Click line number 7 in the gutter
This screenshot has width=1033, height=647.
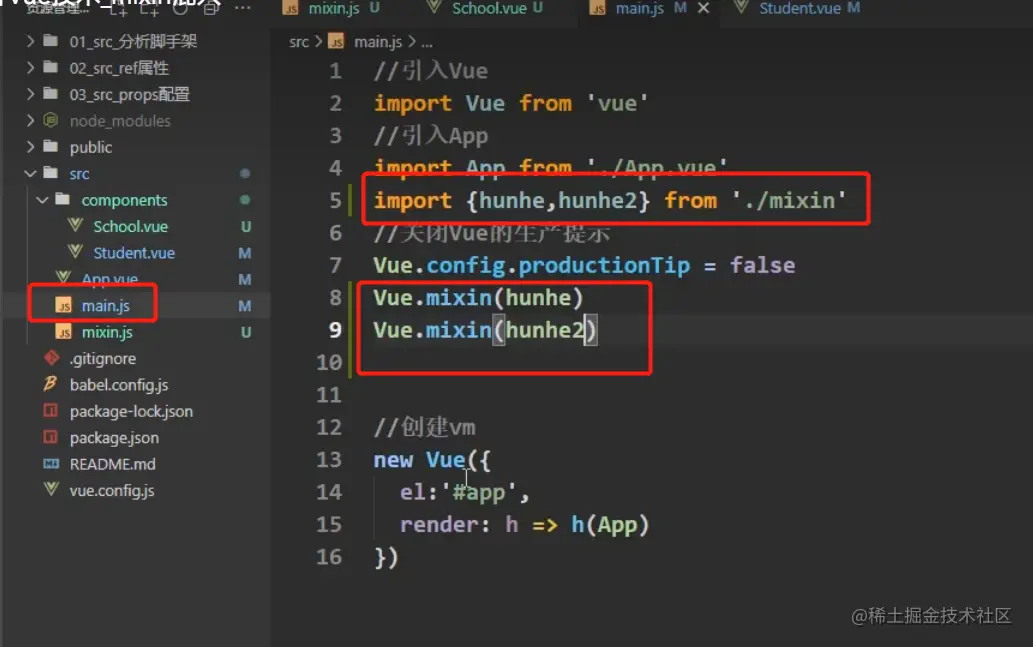point(335,265)
